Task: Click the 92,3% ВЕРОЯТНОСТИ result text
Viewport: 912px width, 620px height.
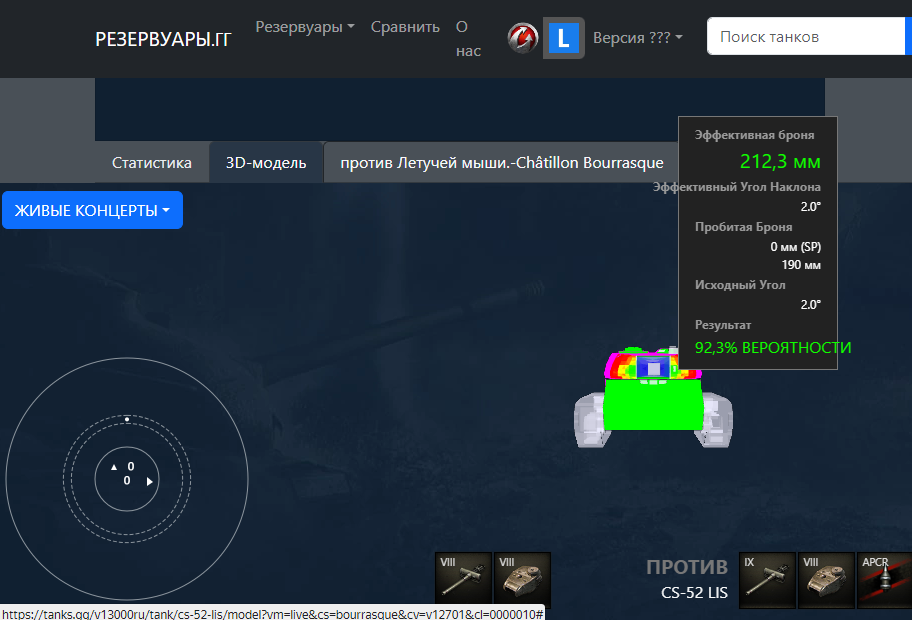Action: coord(772,347)
